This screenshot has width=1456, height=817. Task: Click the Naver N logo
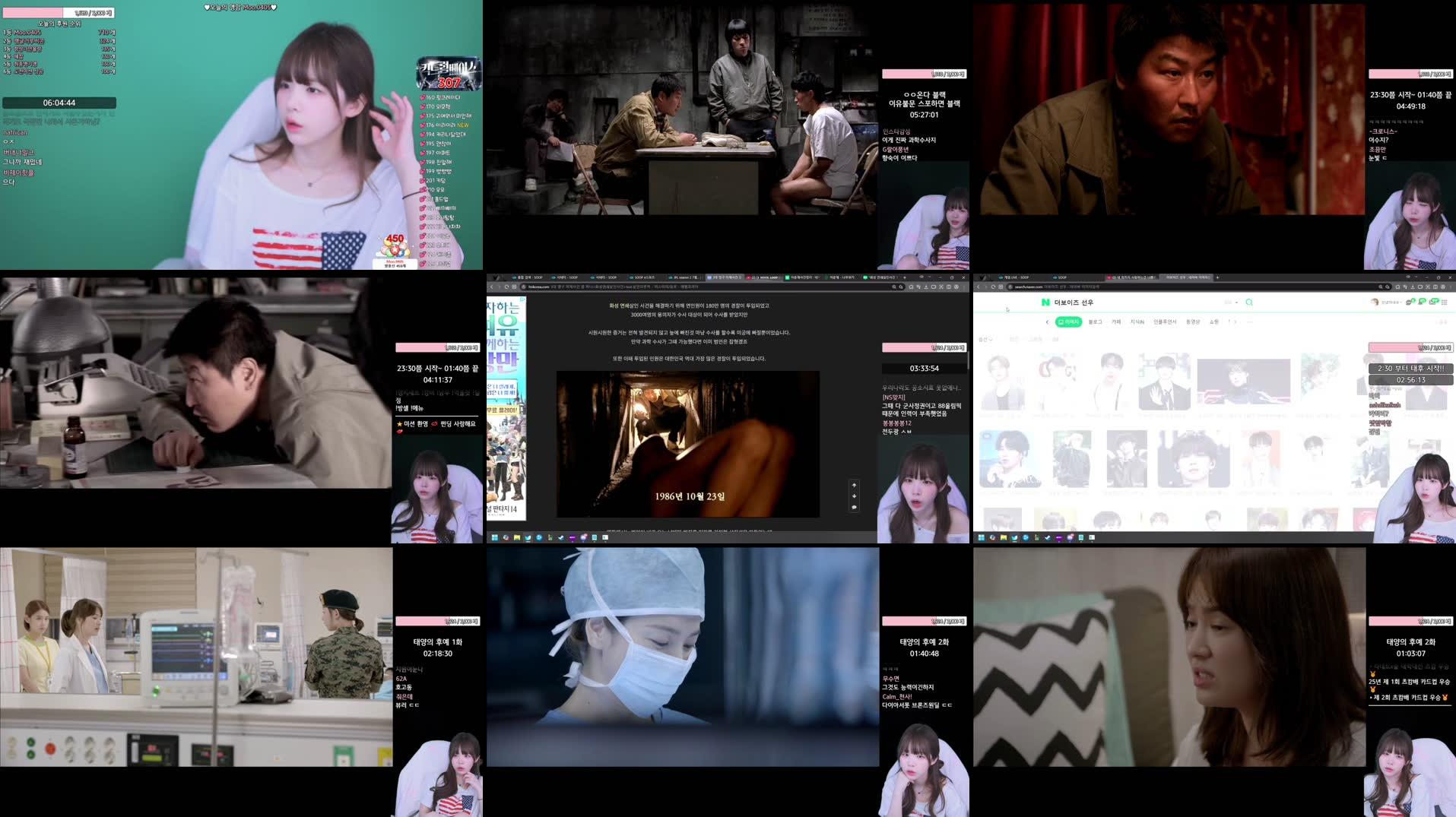(1045, 302)
